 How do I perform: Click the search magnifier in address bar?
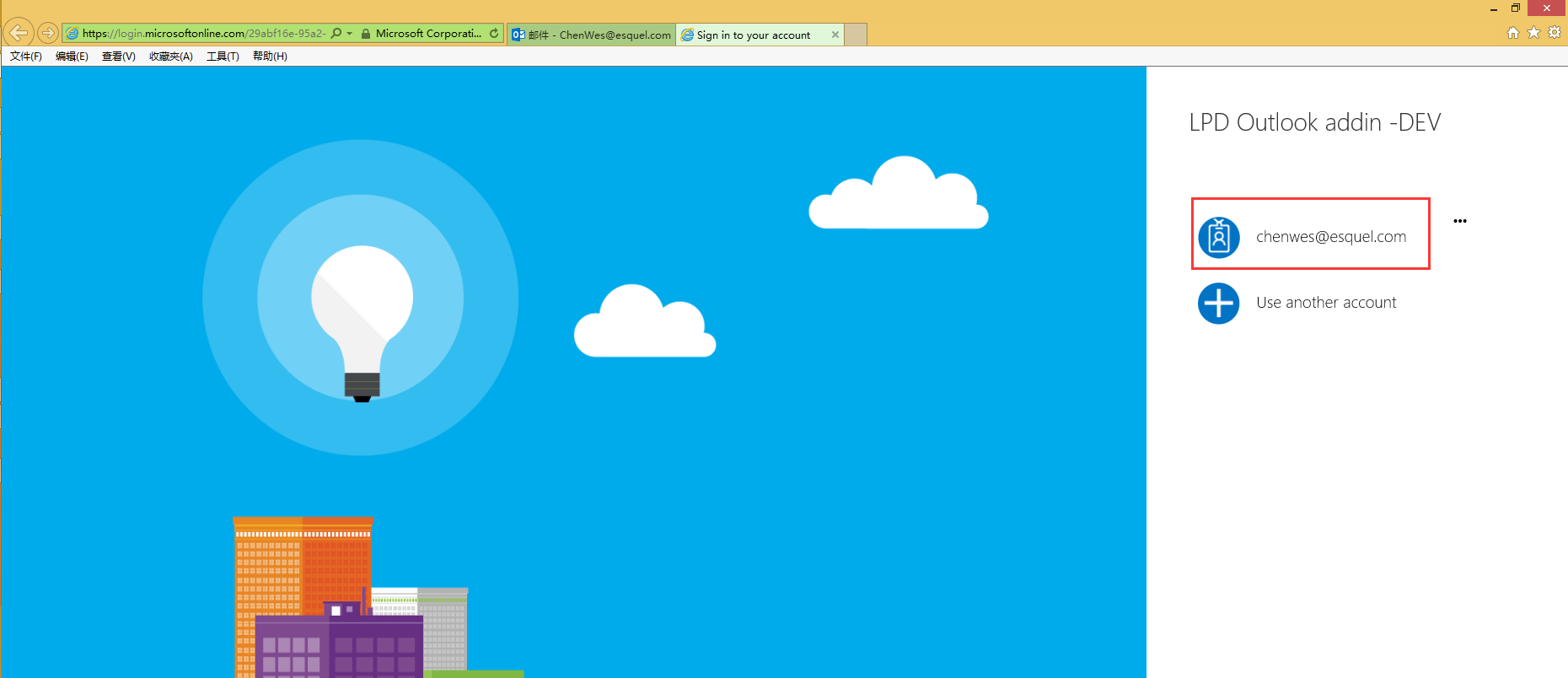click(x=336, y=33)
